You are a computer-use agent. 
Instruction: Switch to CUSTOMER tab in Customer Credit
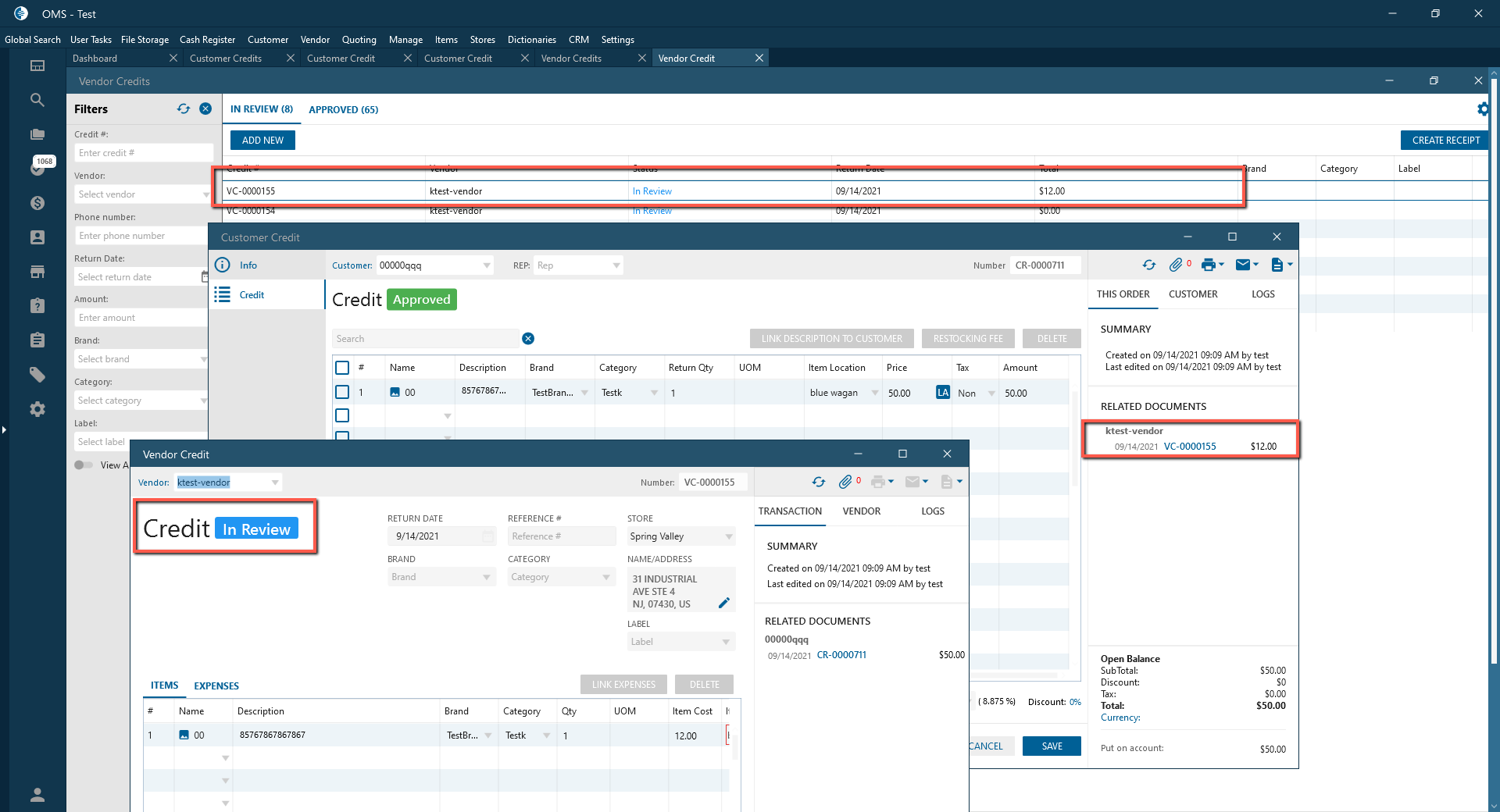(x=1193, y=294)
